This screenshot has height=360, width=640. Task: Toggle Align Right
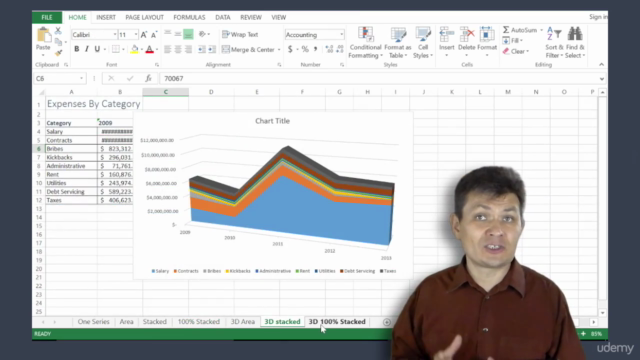pyautogui.click(x=188, y=49)
